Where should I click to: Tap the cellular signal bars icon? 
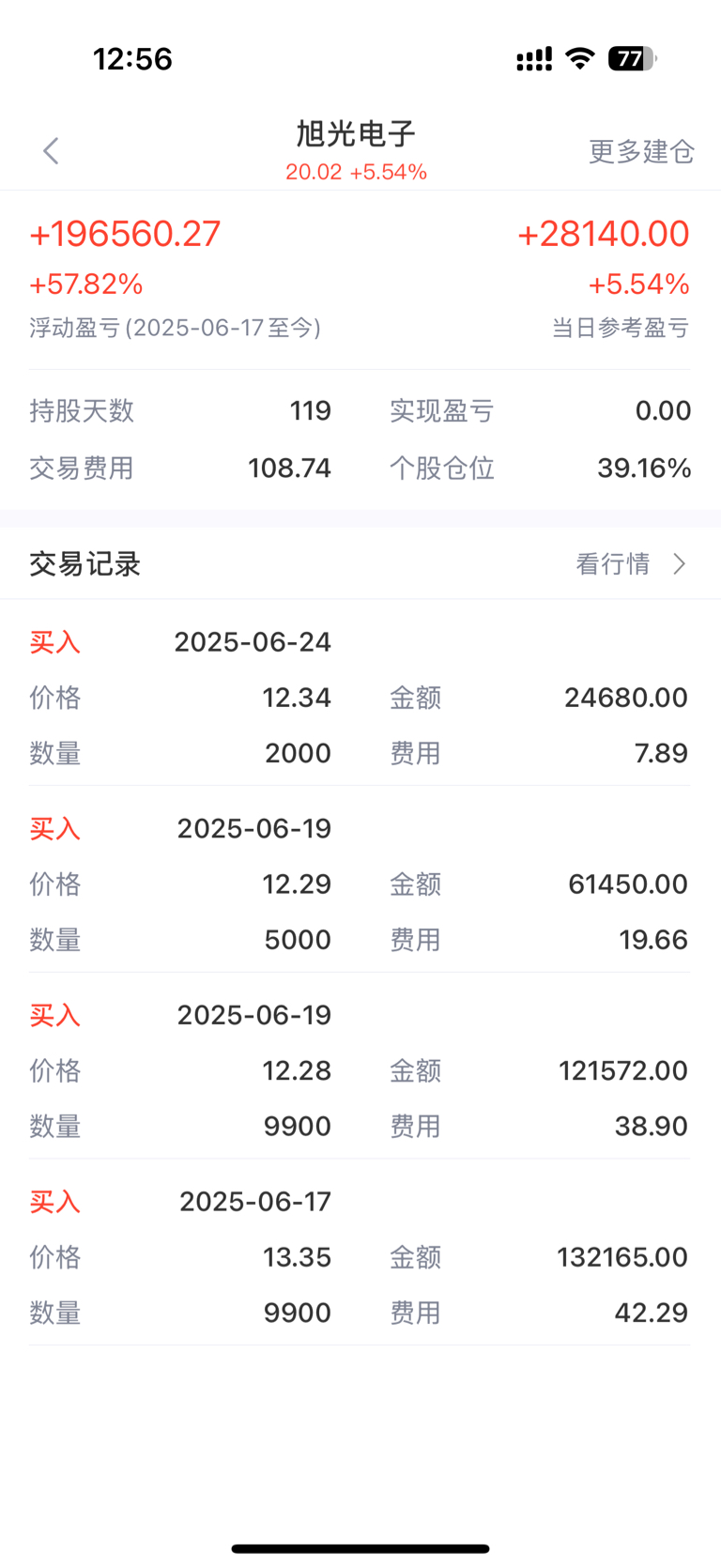pyautogui.click(x=534, y=60)
